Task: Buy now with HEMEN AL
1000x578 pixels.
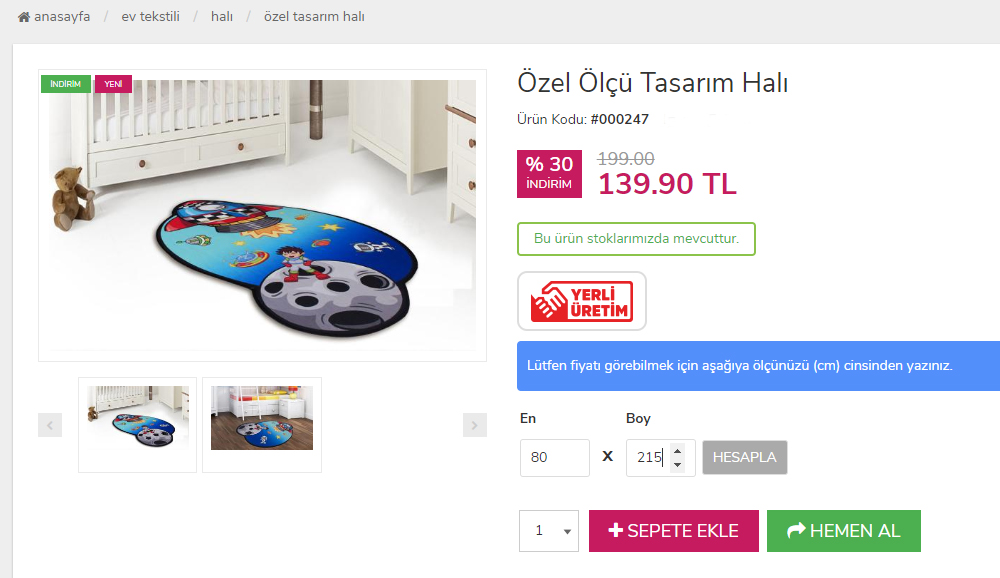Action: coord(844,531)
